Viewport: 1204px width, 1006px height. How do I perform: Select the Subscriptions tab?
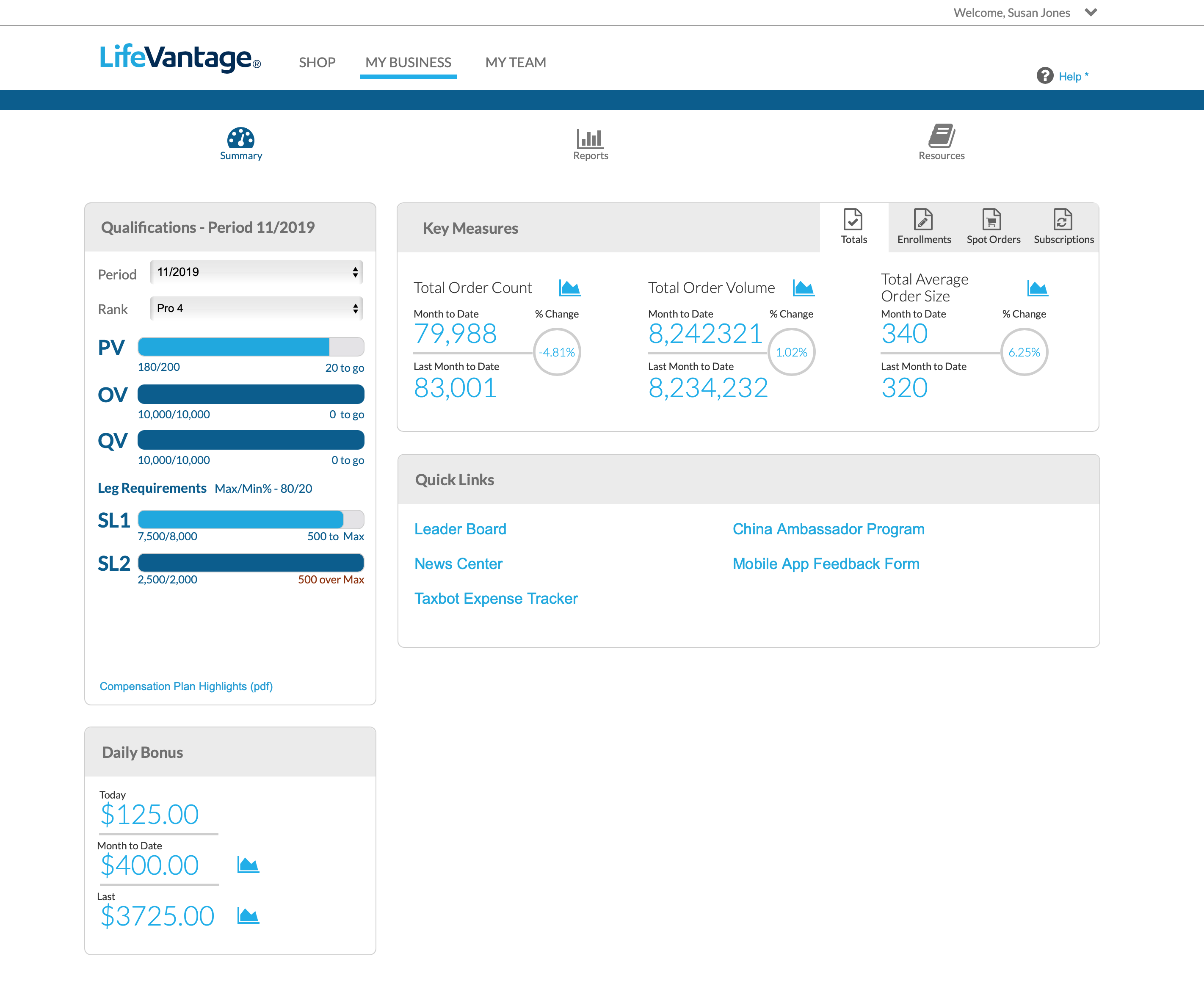point(1063,227)
